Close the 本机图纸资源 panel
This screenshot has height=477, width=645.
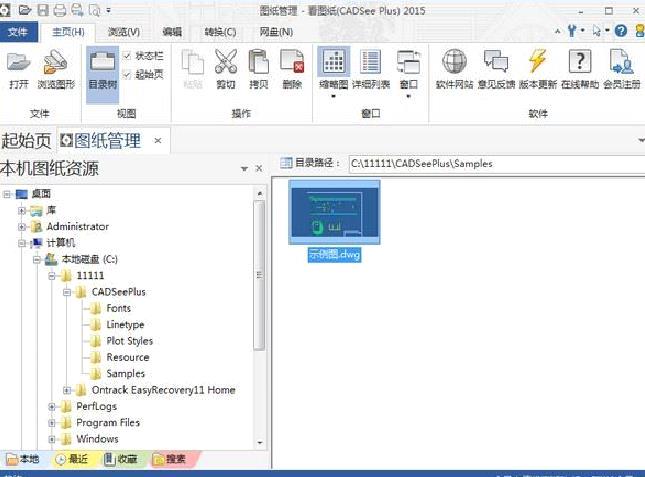tap(259, 169)
